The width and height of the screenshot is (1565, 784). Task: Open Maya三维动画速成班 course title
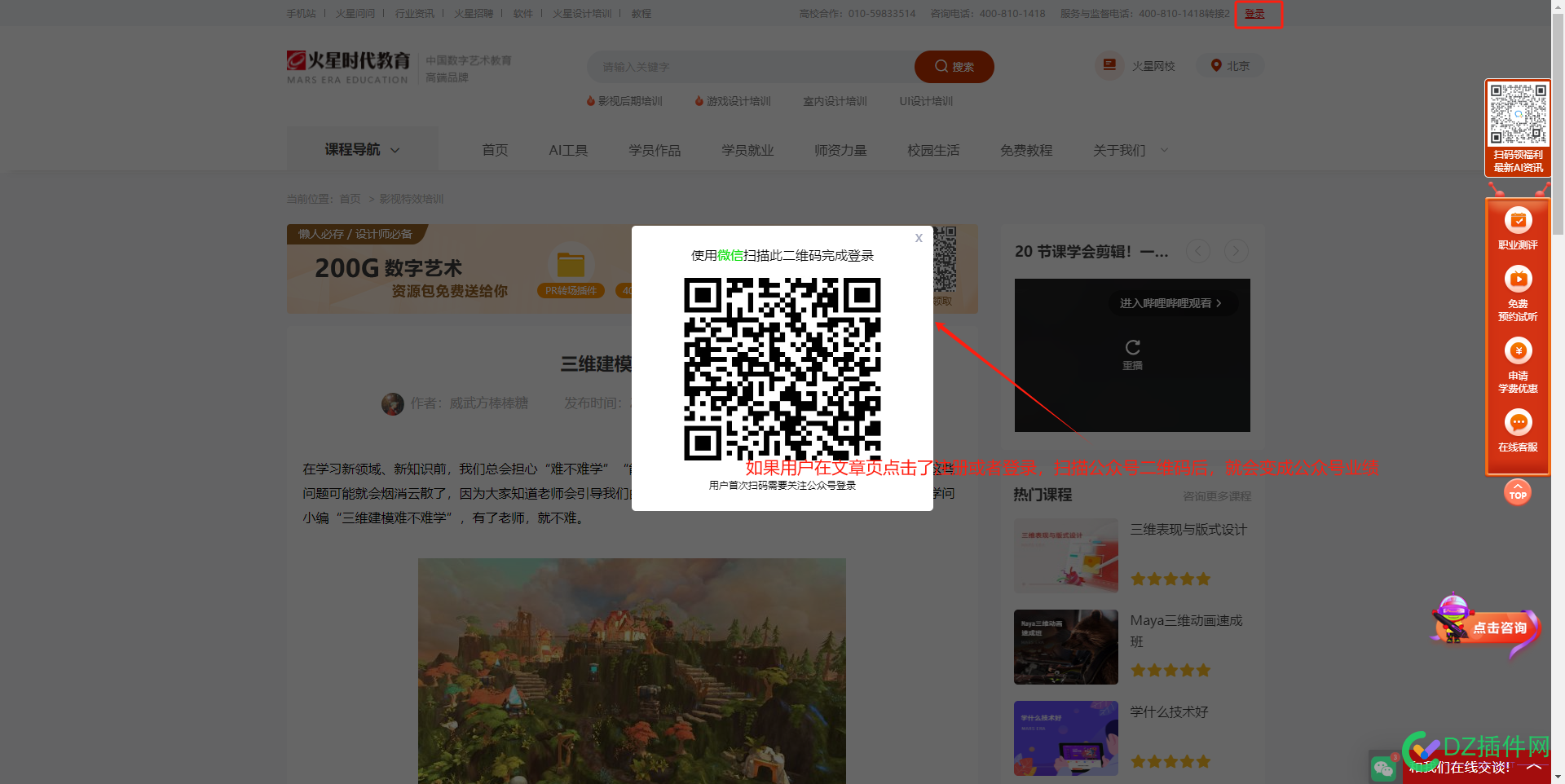click(1186, 631)
